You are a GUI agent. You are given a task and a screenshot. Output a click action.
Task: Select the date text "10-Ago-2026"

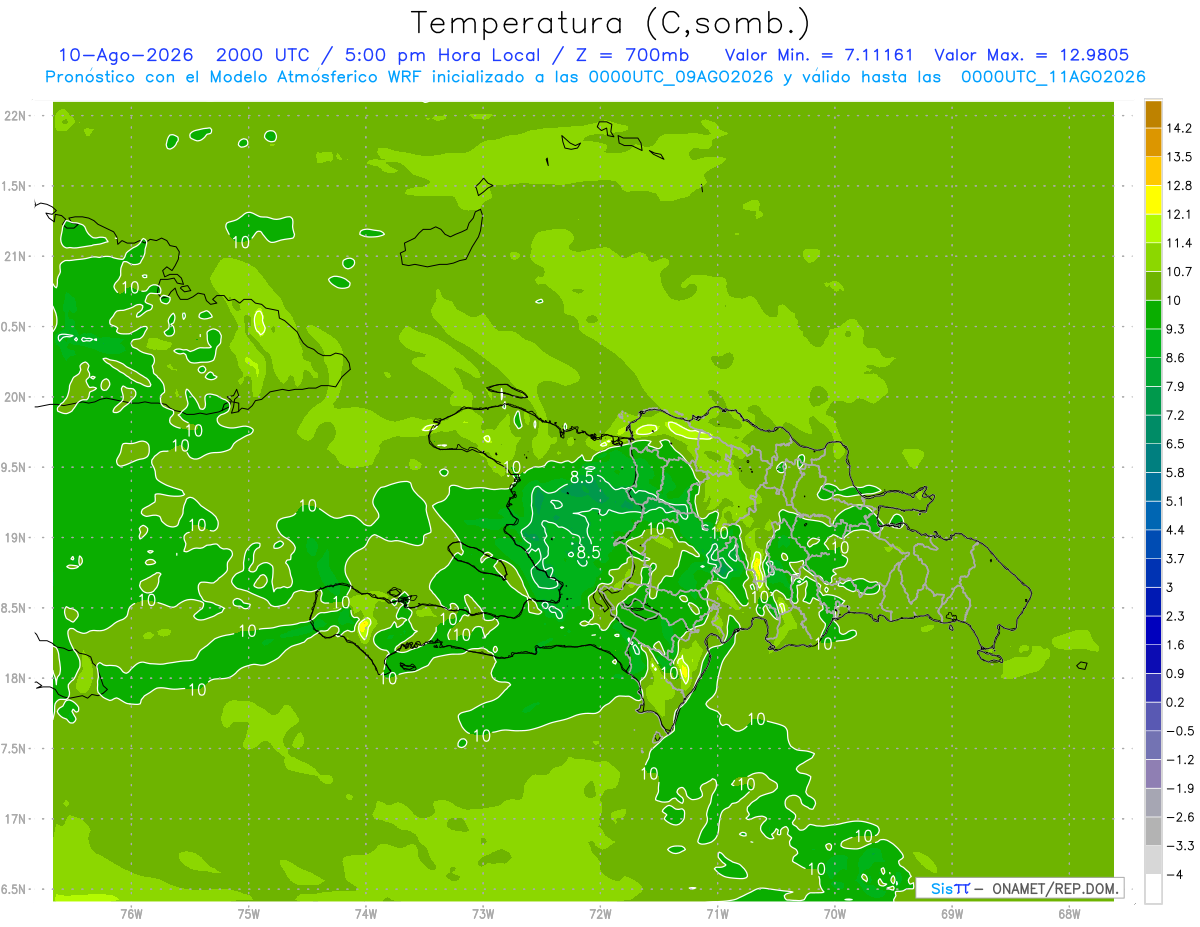pos(125,56)
